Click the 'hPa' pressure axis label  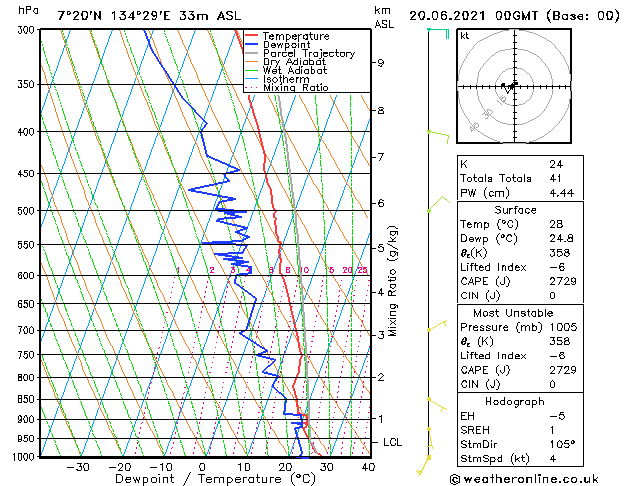28,10
